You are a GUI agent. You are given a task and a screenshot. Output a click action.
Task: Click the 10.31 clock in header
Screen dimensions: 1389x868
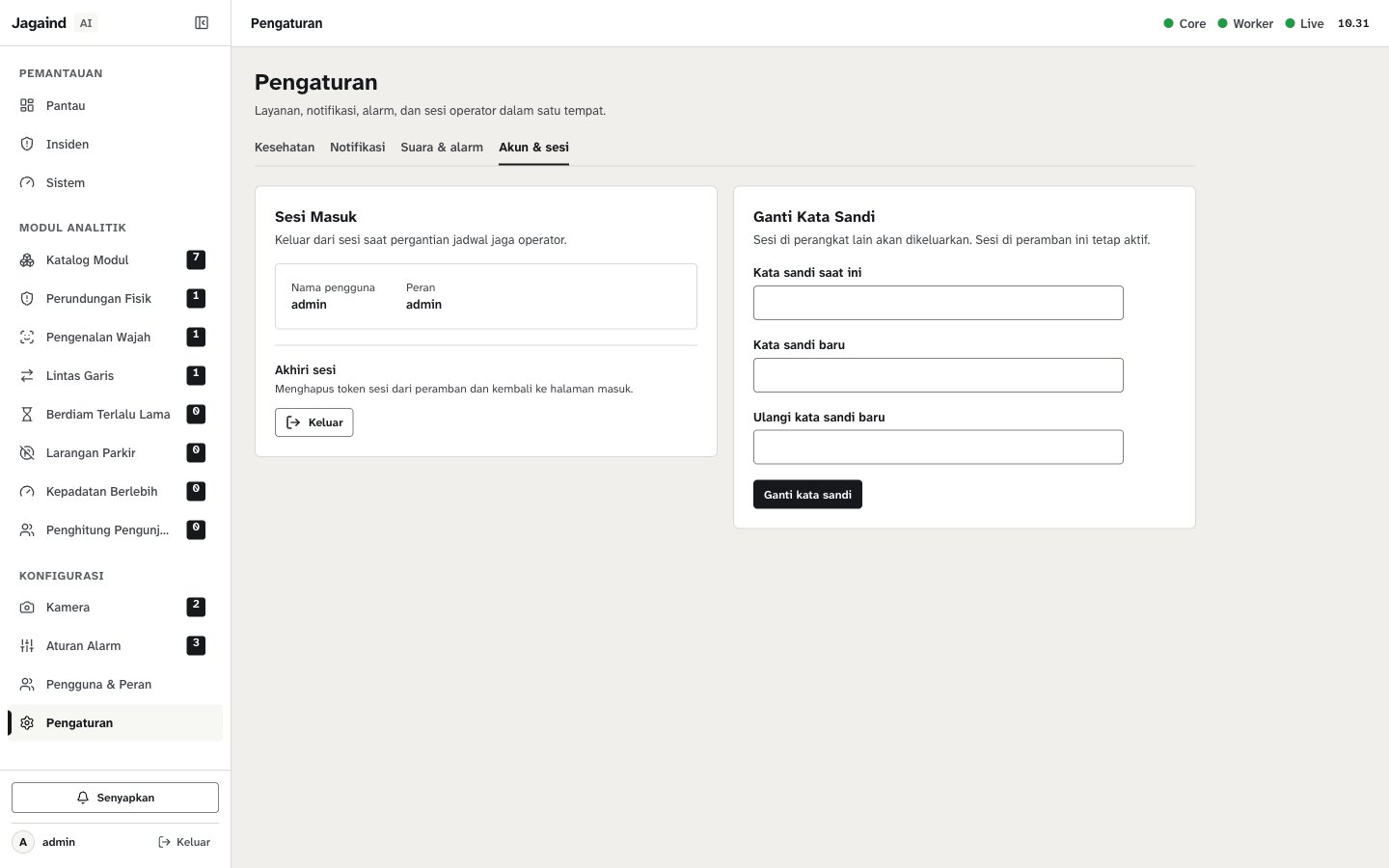(1353, 23)
